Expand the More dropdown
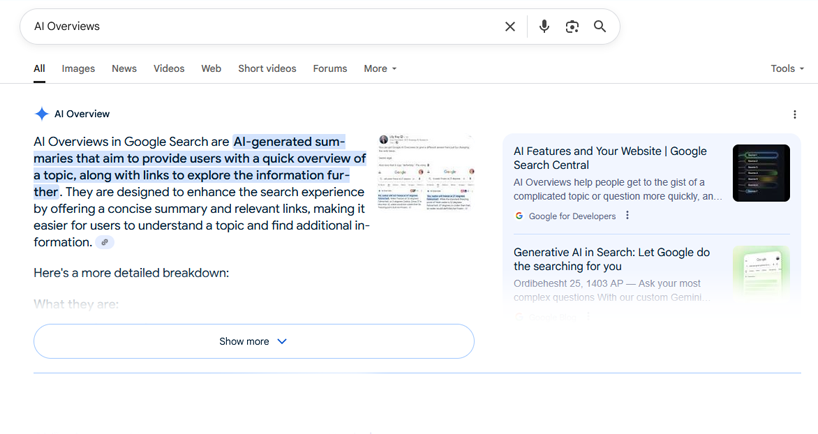 380,68
